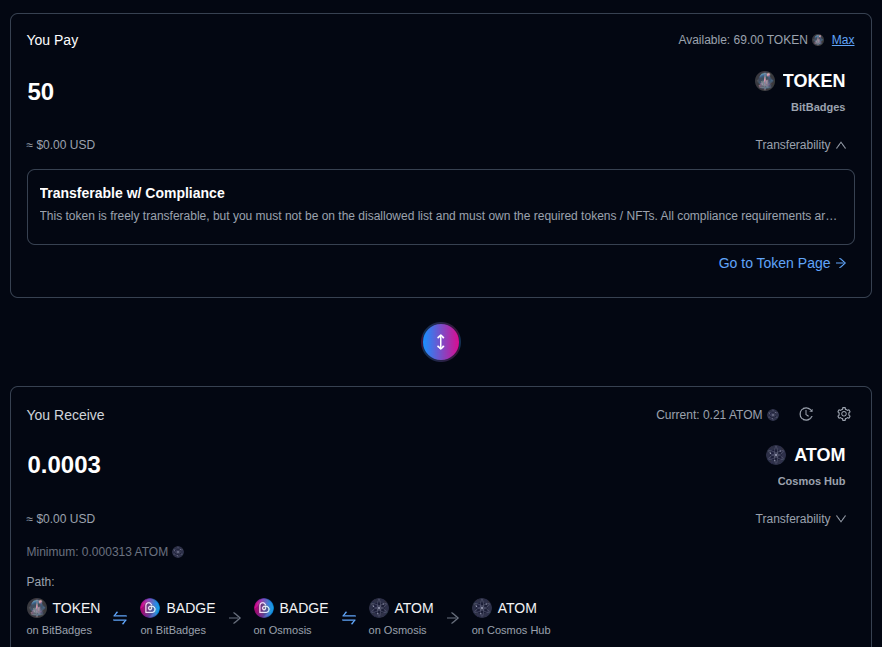Click the Max link
This screenshot has width=882, height=647.
[842, 40]
